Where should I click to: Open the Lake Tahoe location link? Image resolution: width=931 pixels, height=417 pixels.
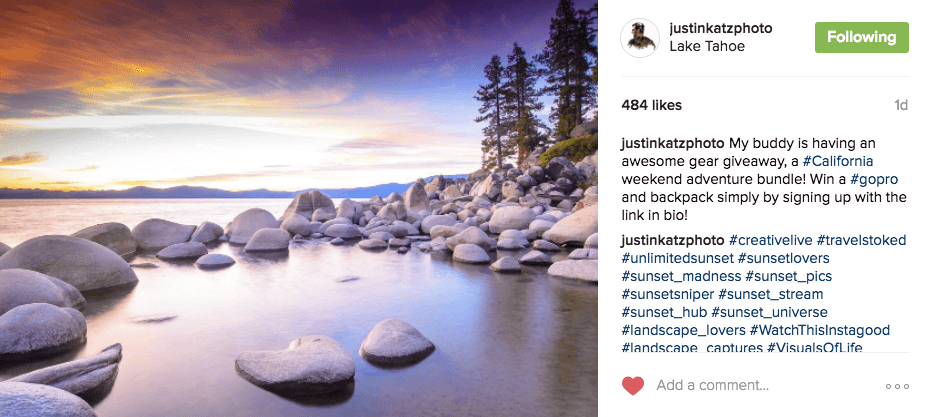point(707,46)
